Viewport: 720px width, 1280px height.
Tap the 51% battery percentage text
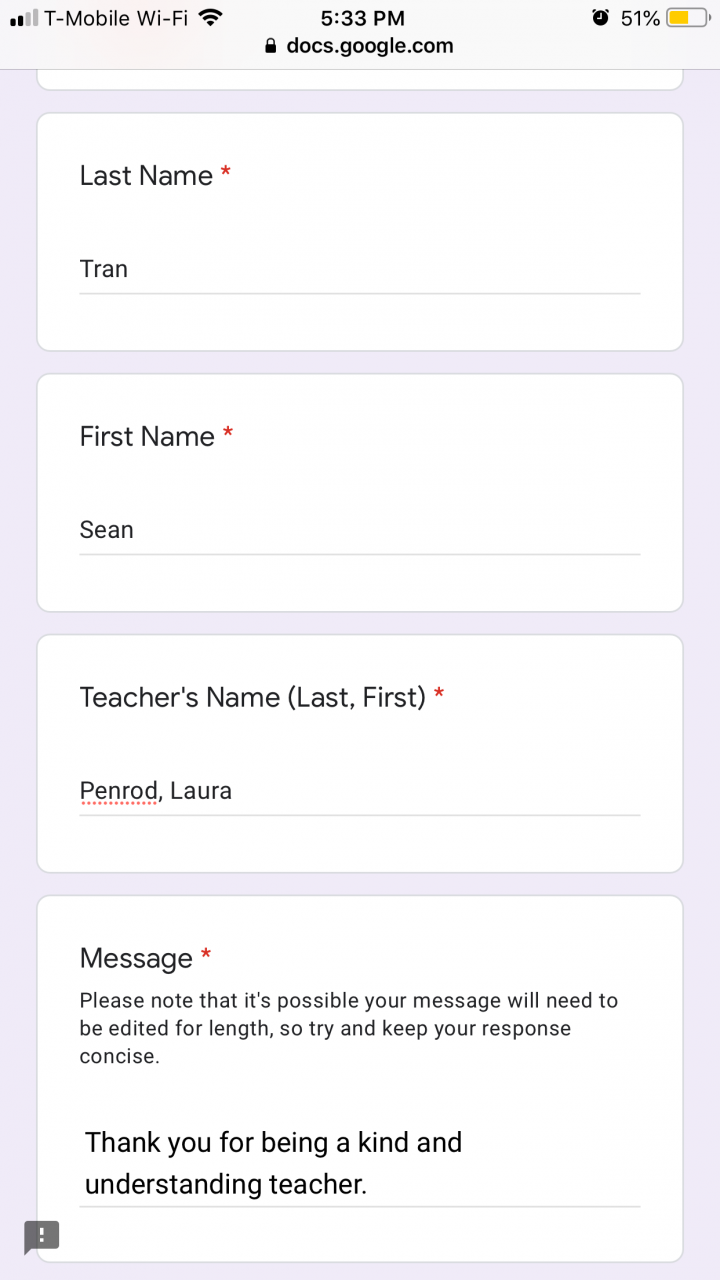[640, 18]
